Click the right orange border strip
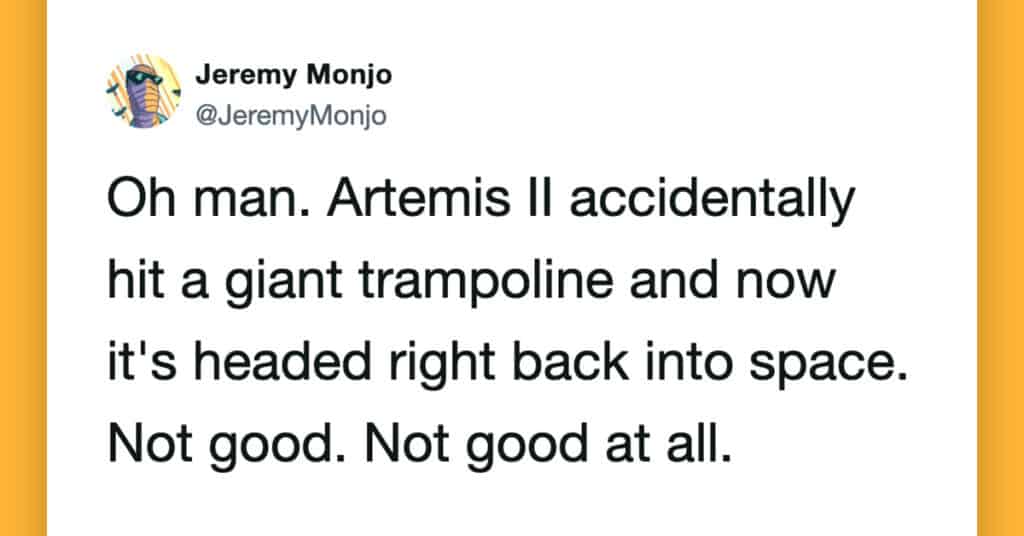The width and height of the screenshot is (1024, 536). pos(1000,268)
